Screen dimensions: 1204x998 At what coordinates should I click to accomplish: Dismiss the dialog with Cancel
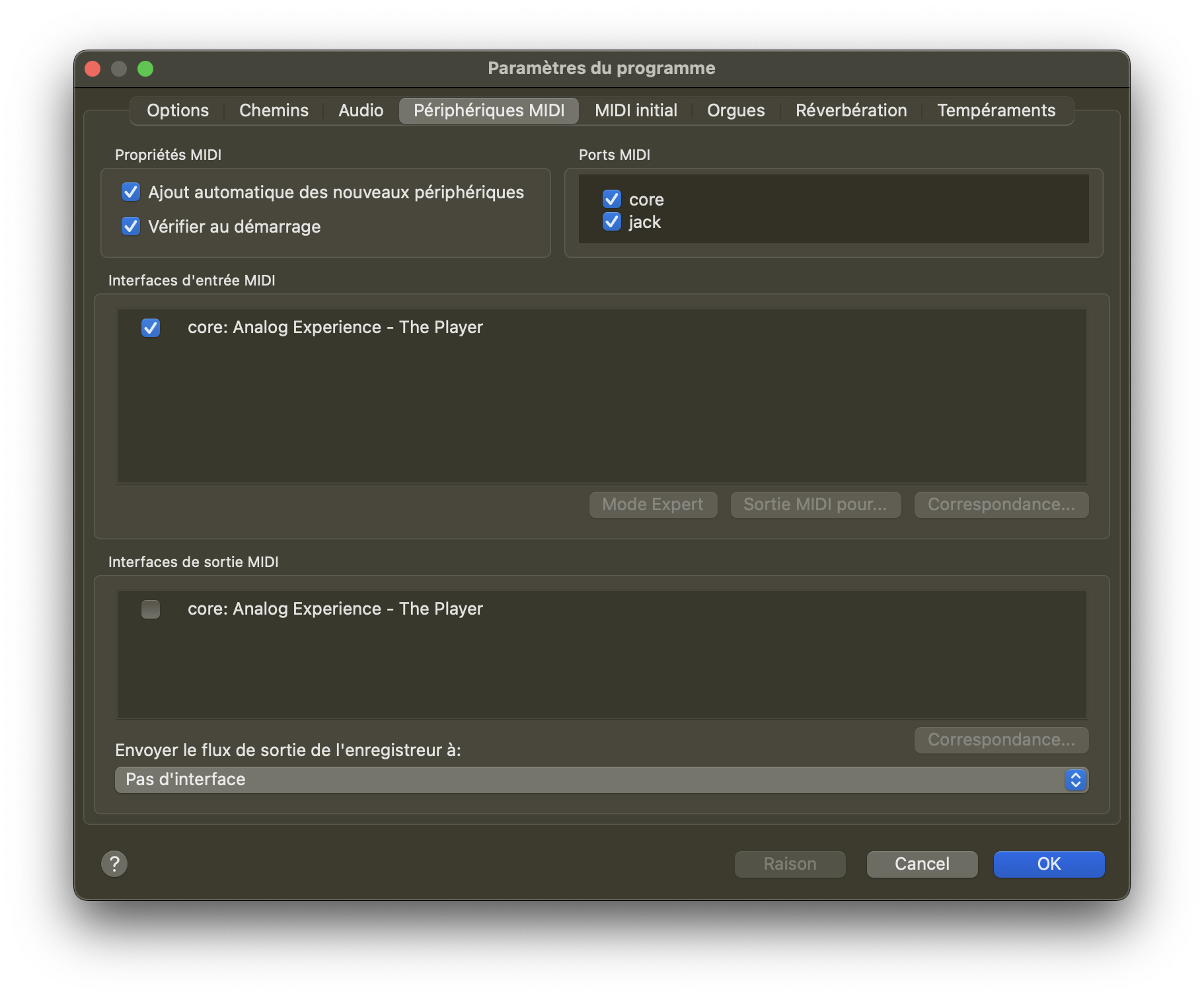coord(922,864)
